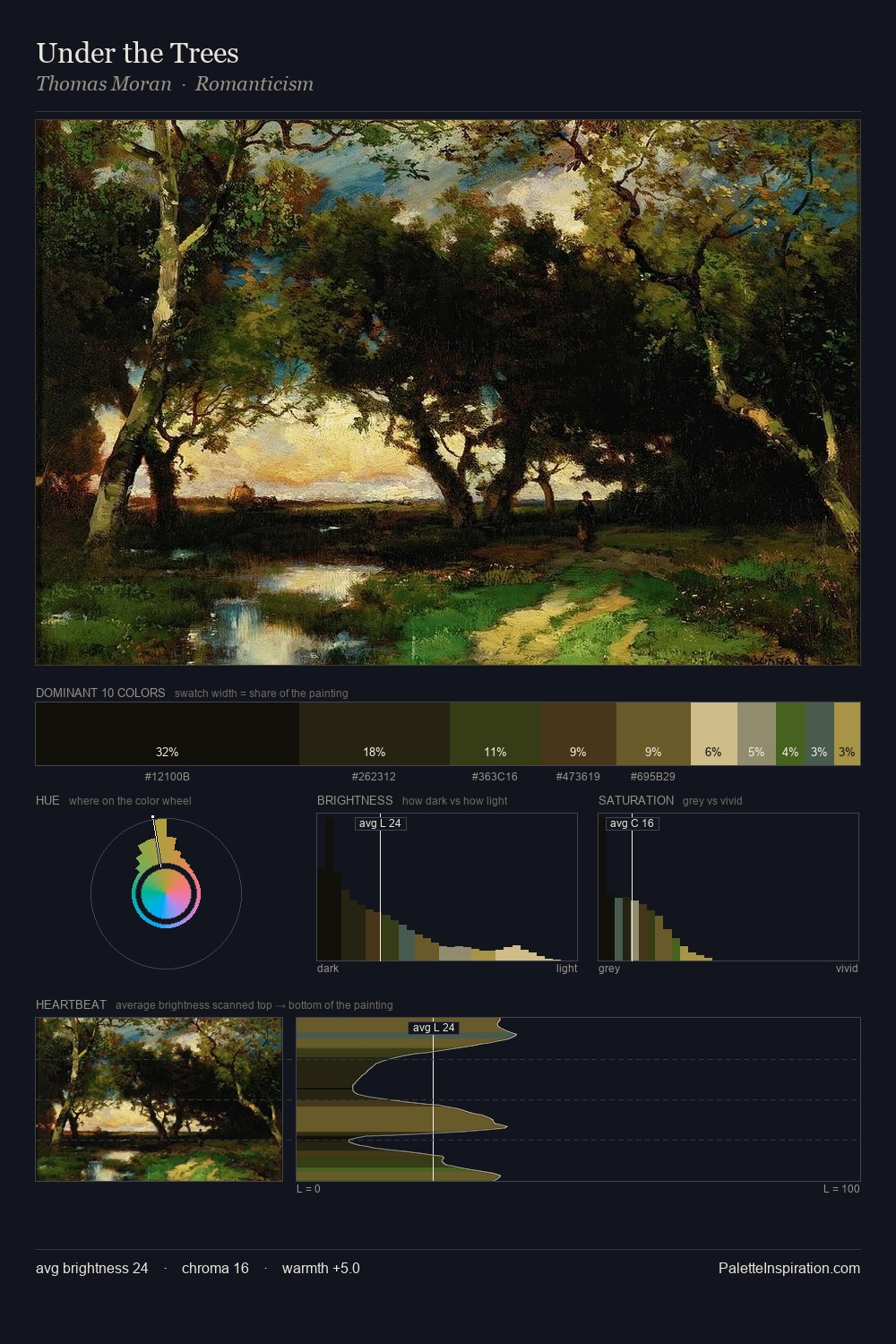Click the PaletteInspiration.com link
The height and width of the screenshot is (1344, 896).
[789, 1268]
